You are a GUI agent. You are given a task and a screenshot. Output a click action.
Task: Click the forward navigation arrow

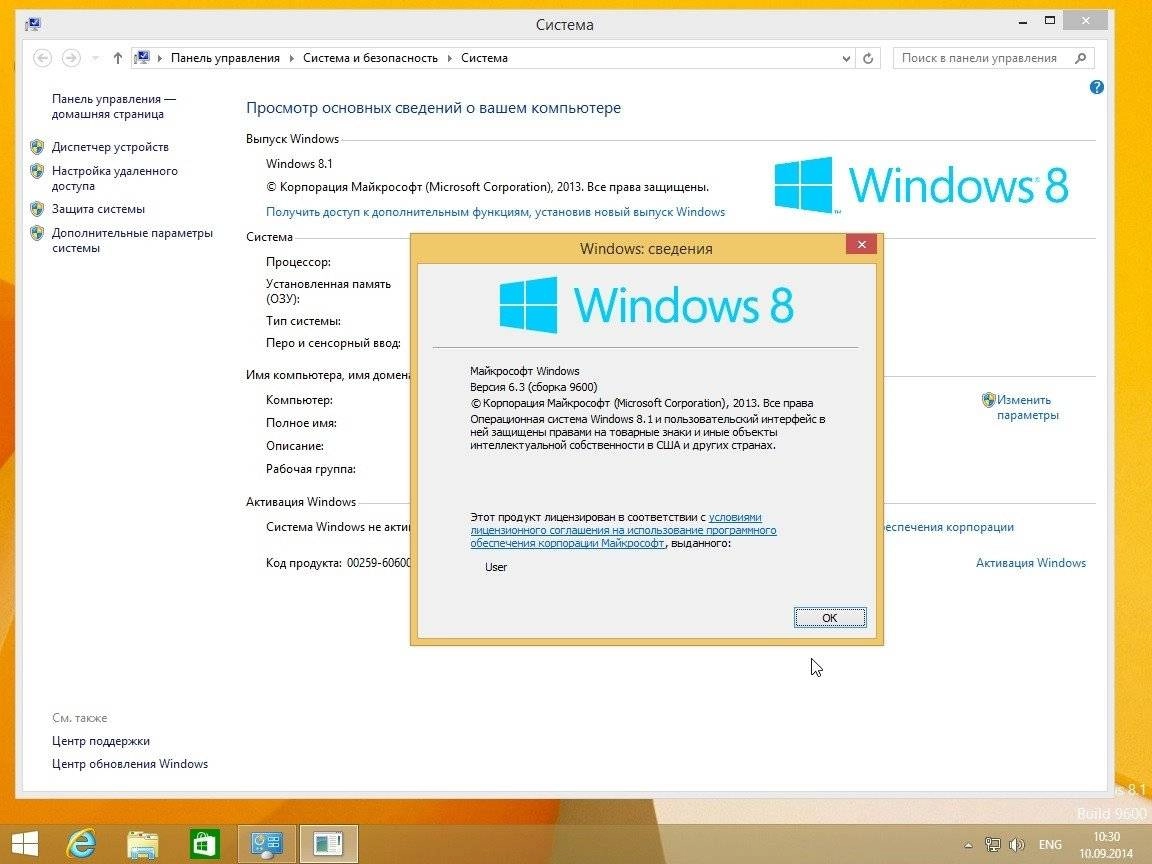click(71, 58)
